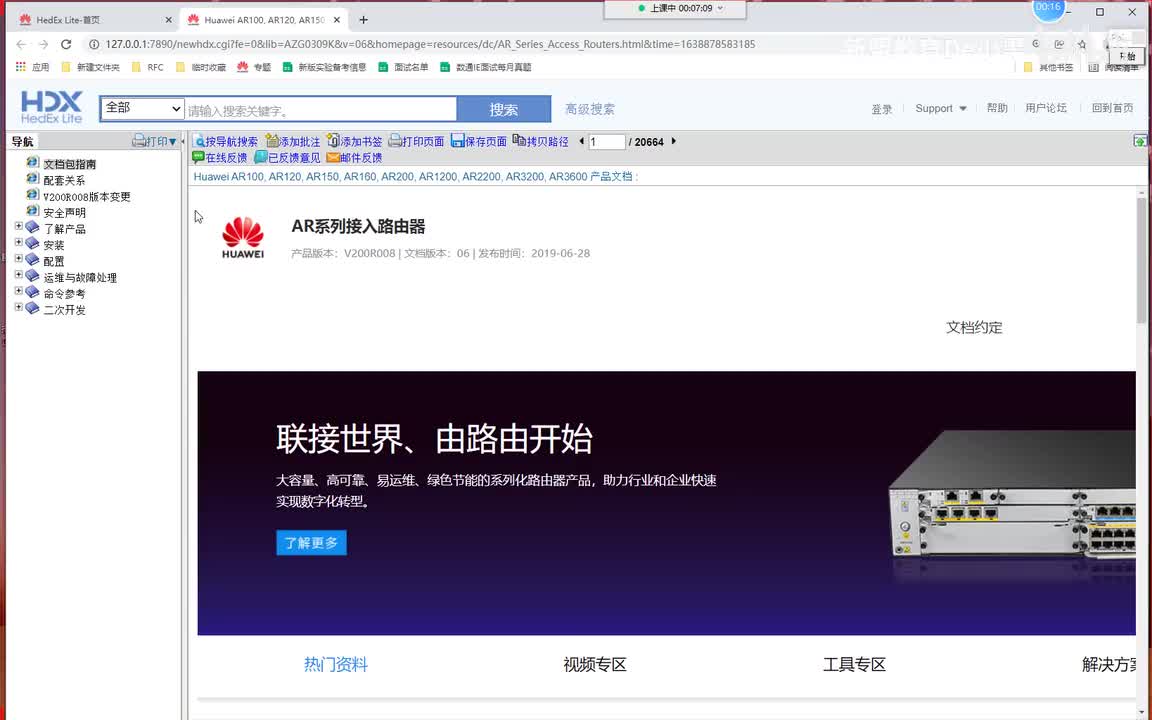Click the 回到首页 return home link
The image size is (1152, 720).
point(1112,108)
